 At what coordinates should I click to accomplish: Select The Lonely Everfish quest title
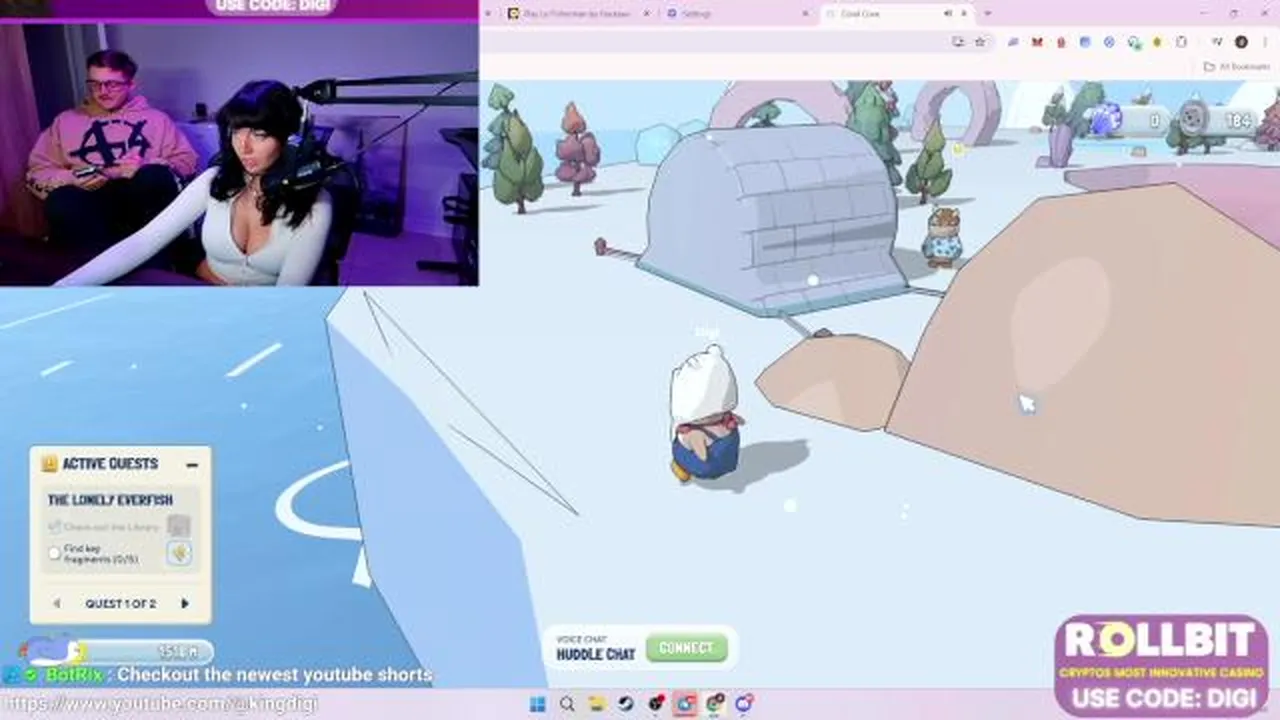click(110, 500)
